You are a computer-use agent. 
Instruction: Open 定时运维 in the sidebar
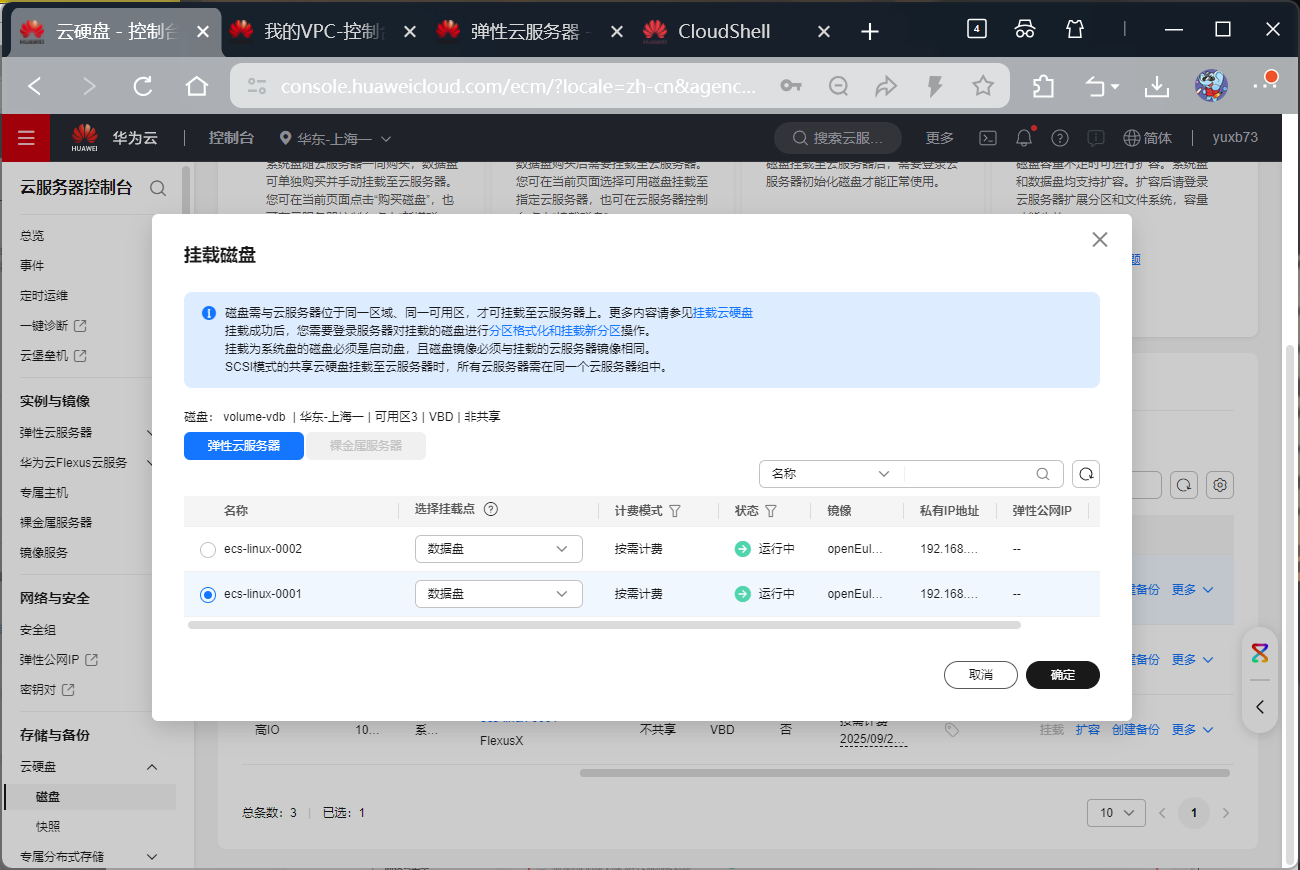(x=44, y=296)
